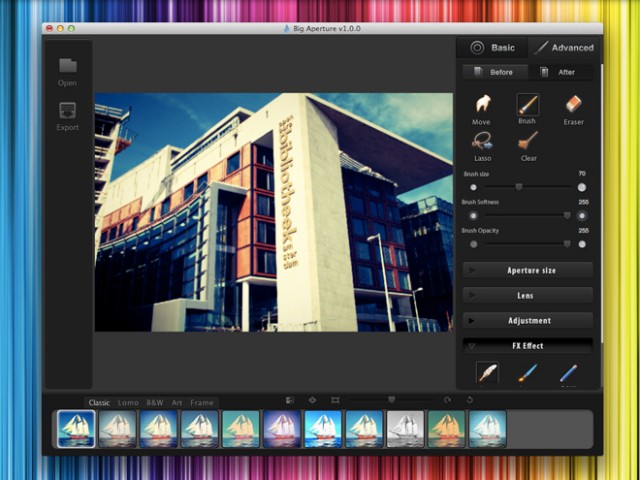Image resolution: width=640 pixels, height=480 pixels.
Task: Click the Big Aperture v1.0.0 title
Action: click(327, 29)
